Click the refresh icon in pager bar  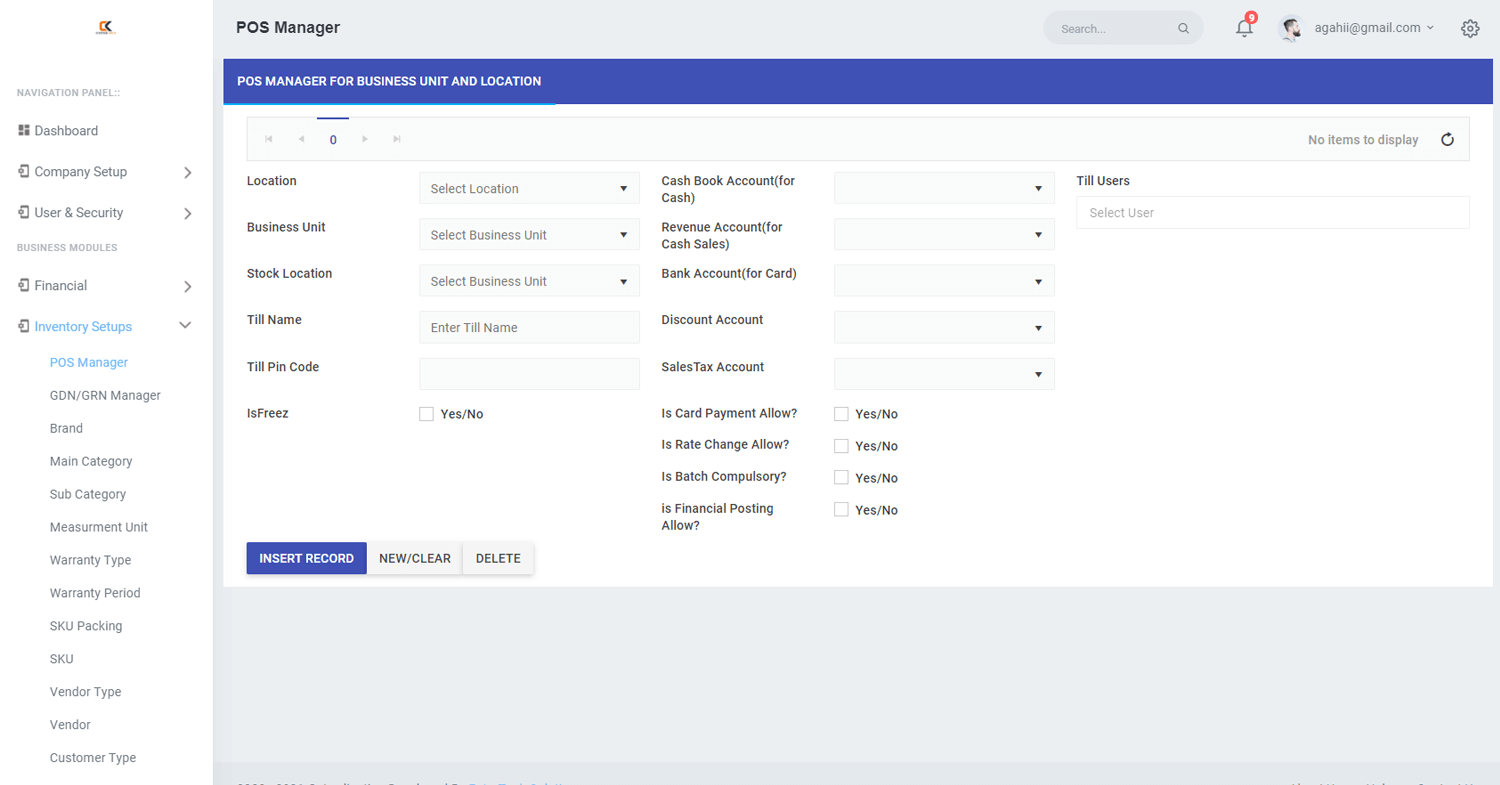(1447, 140)
